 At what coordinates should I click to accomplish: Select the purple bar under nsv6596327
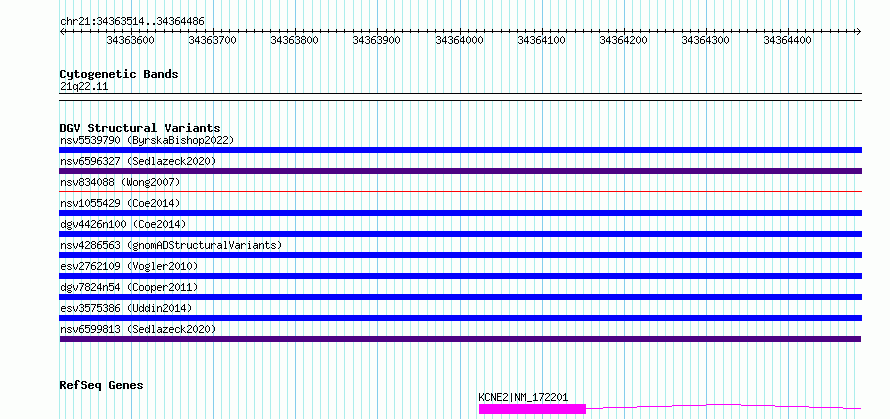460,171
